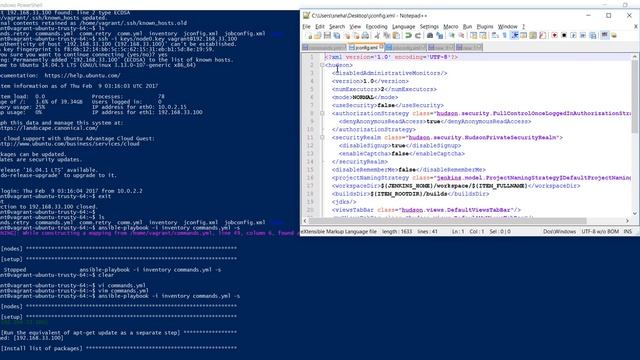Screen dimensions: 640x360
Task: Stop macro recording with the black square
Action: [x=564, y=36]
